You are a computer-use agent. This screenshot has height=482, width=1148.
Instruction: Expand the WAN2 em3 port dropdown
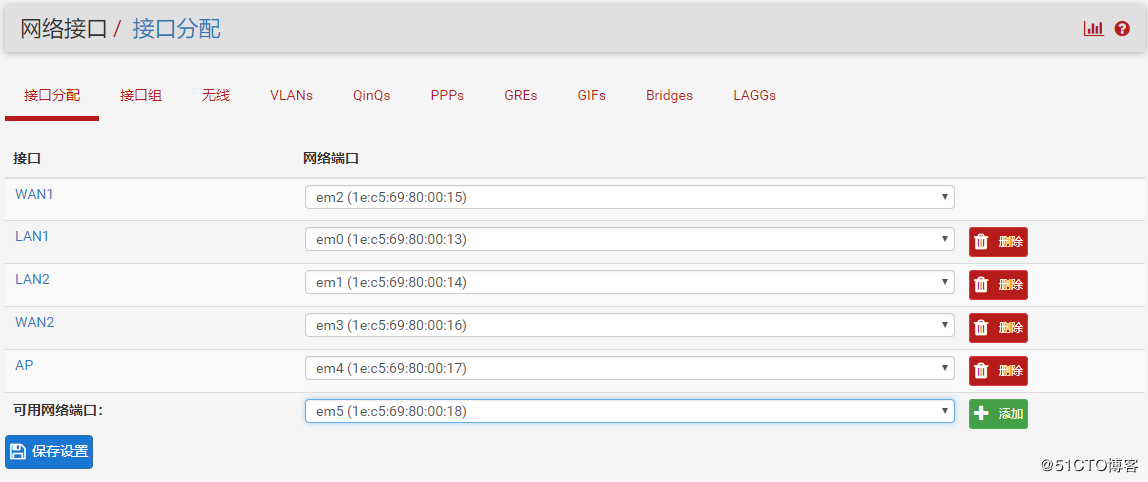(x=629, y=326)
